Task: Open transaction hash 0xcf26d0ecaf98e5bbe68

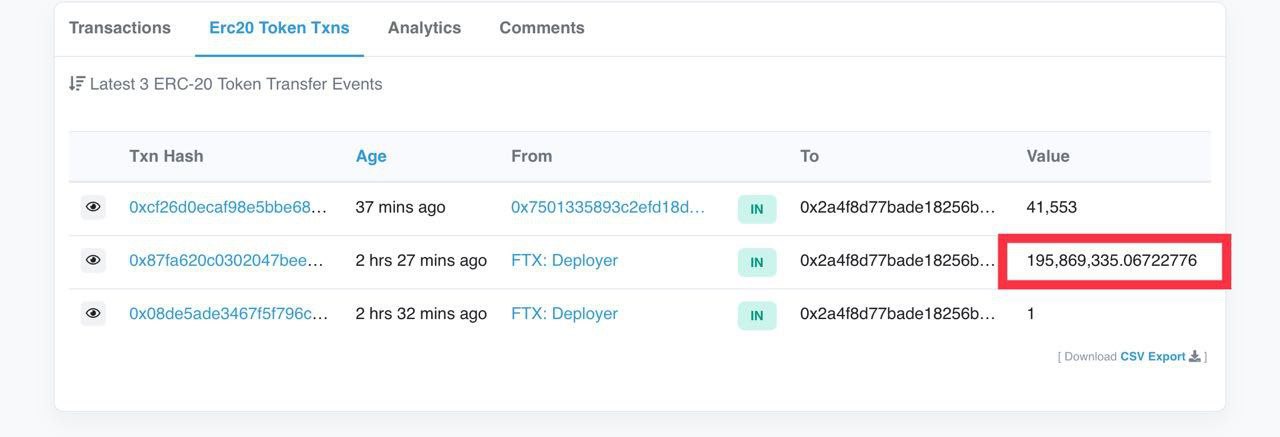Action: [228, 207]
